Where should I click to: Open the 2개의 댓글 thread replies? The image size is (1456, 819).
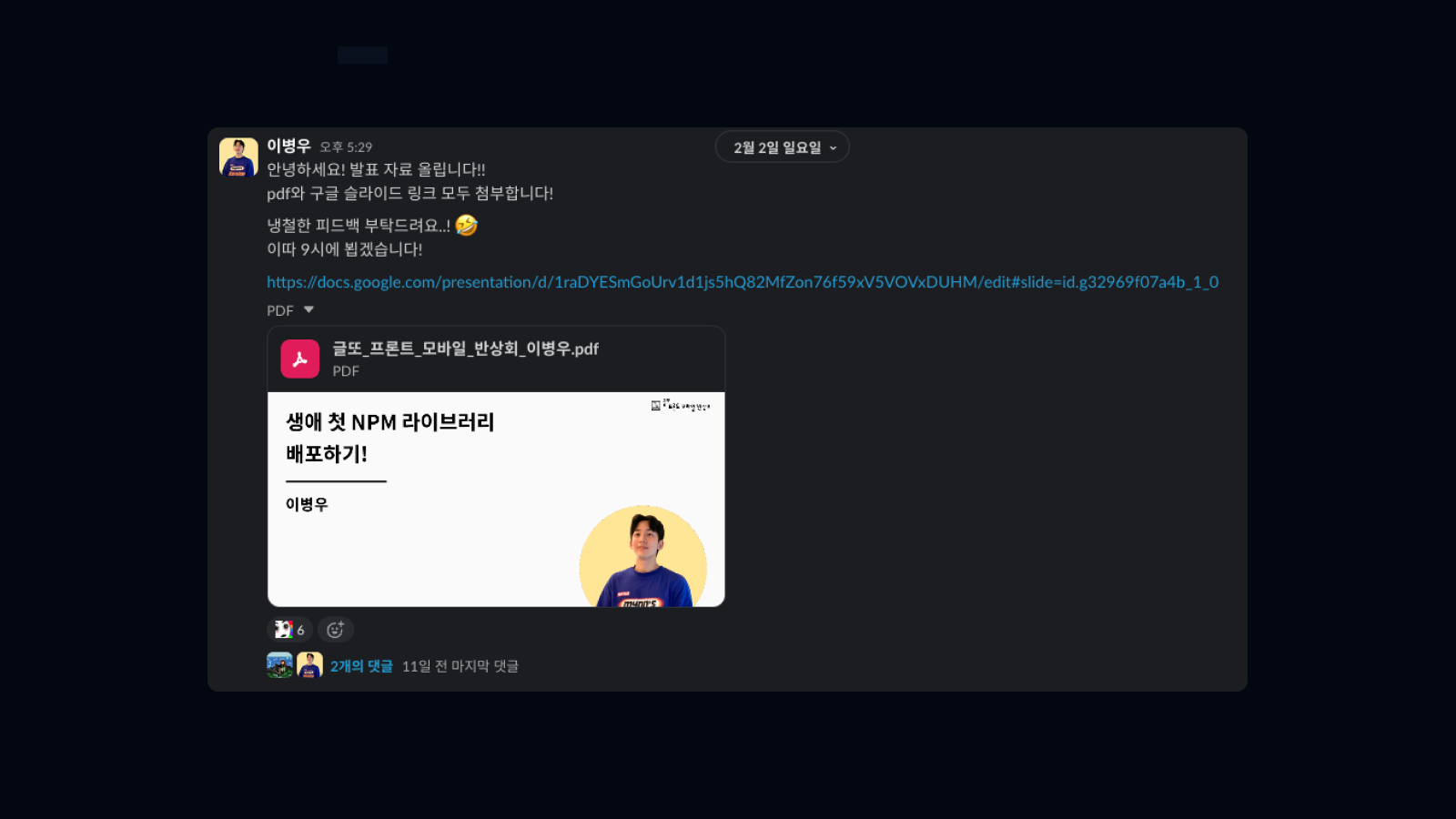click(361, 666)
